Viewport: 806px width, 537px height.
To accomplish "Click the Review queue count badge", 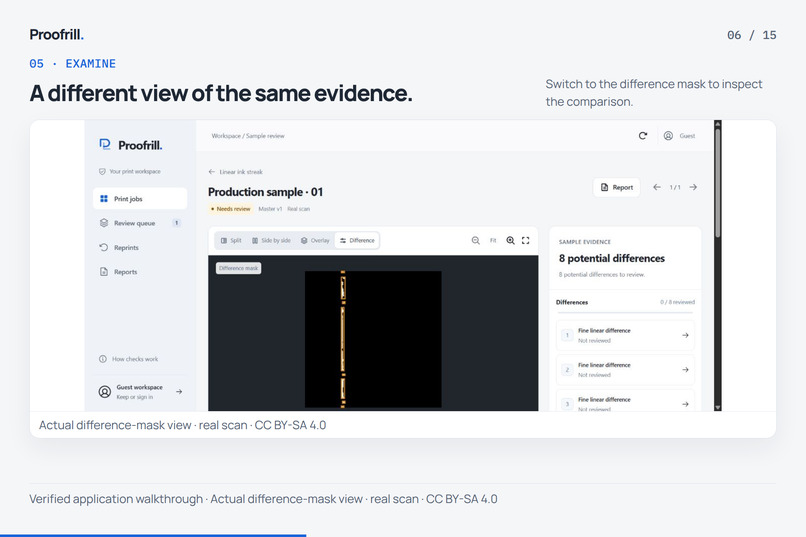I will click(176, 223).
